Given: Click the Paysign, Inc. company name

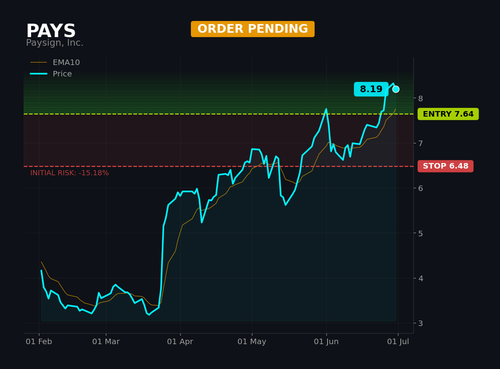Looking at the screenshot, I should tap(55, 43).
